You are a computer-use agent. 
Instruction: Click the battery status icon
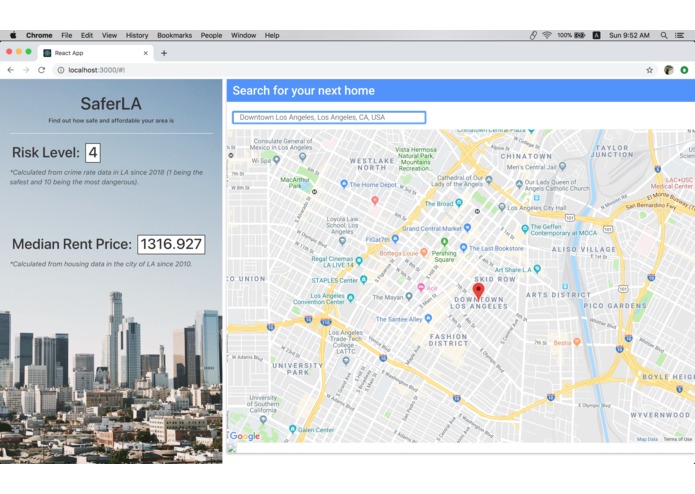click(x=580, y=35)
